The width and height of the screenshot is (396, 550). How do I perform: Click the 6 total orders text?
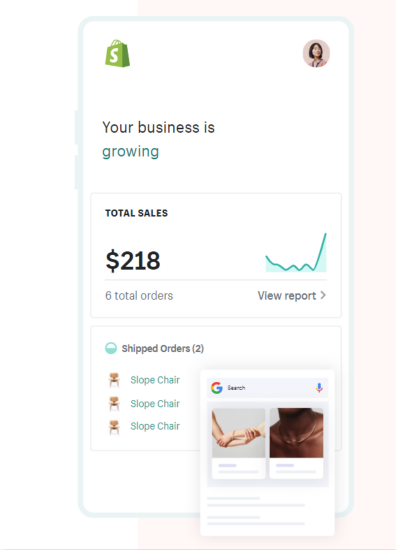pyautogui.click(x=139, y=296)
